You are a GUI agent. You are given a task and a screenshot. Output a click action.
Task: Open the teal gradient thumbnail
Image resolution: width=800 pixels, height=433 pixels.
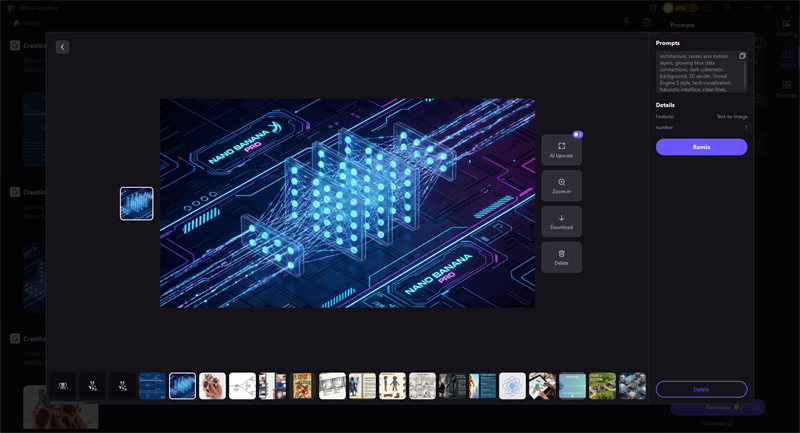(572, 386)
